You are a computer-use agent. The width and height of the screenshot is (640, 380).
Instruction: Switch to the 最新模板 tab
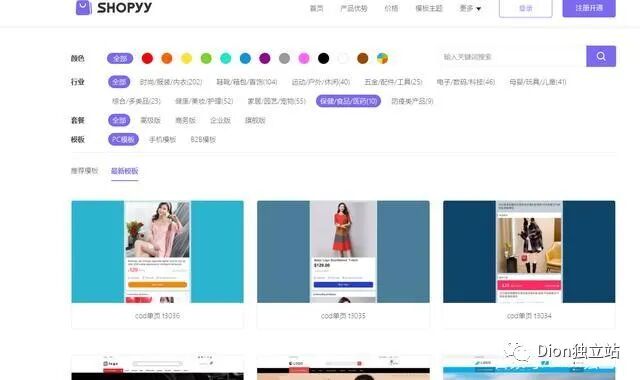(x=124, y=171)
